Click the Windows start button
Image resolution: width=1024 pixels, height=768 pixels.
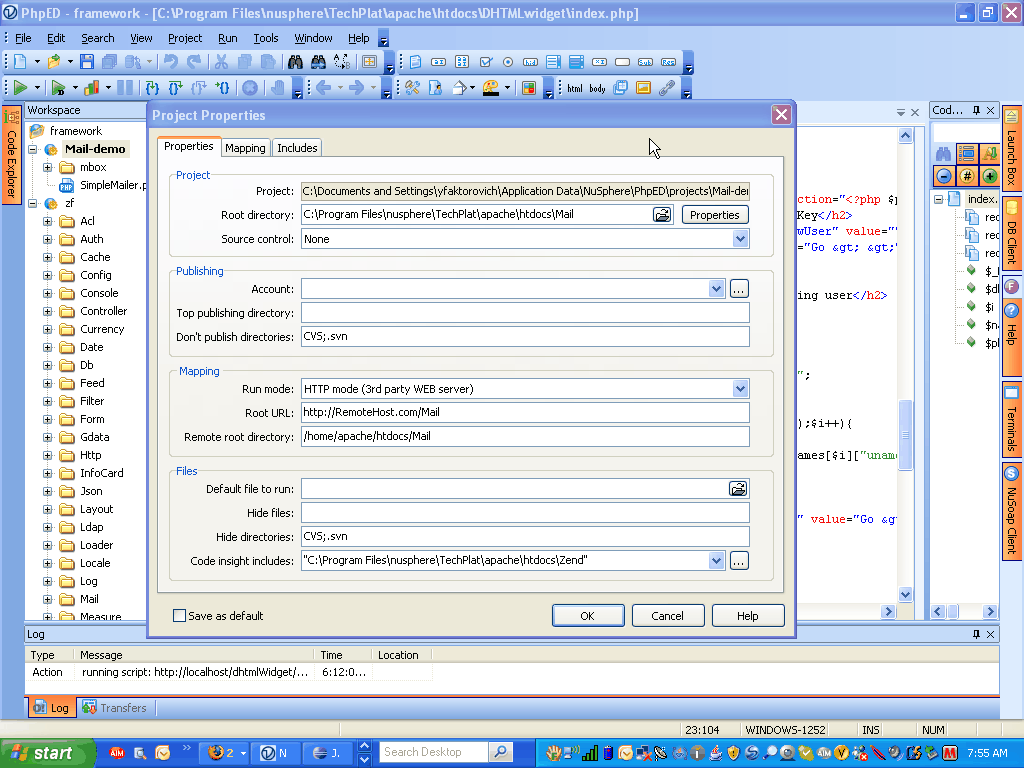(47, 753)
